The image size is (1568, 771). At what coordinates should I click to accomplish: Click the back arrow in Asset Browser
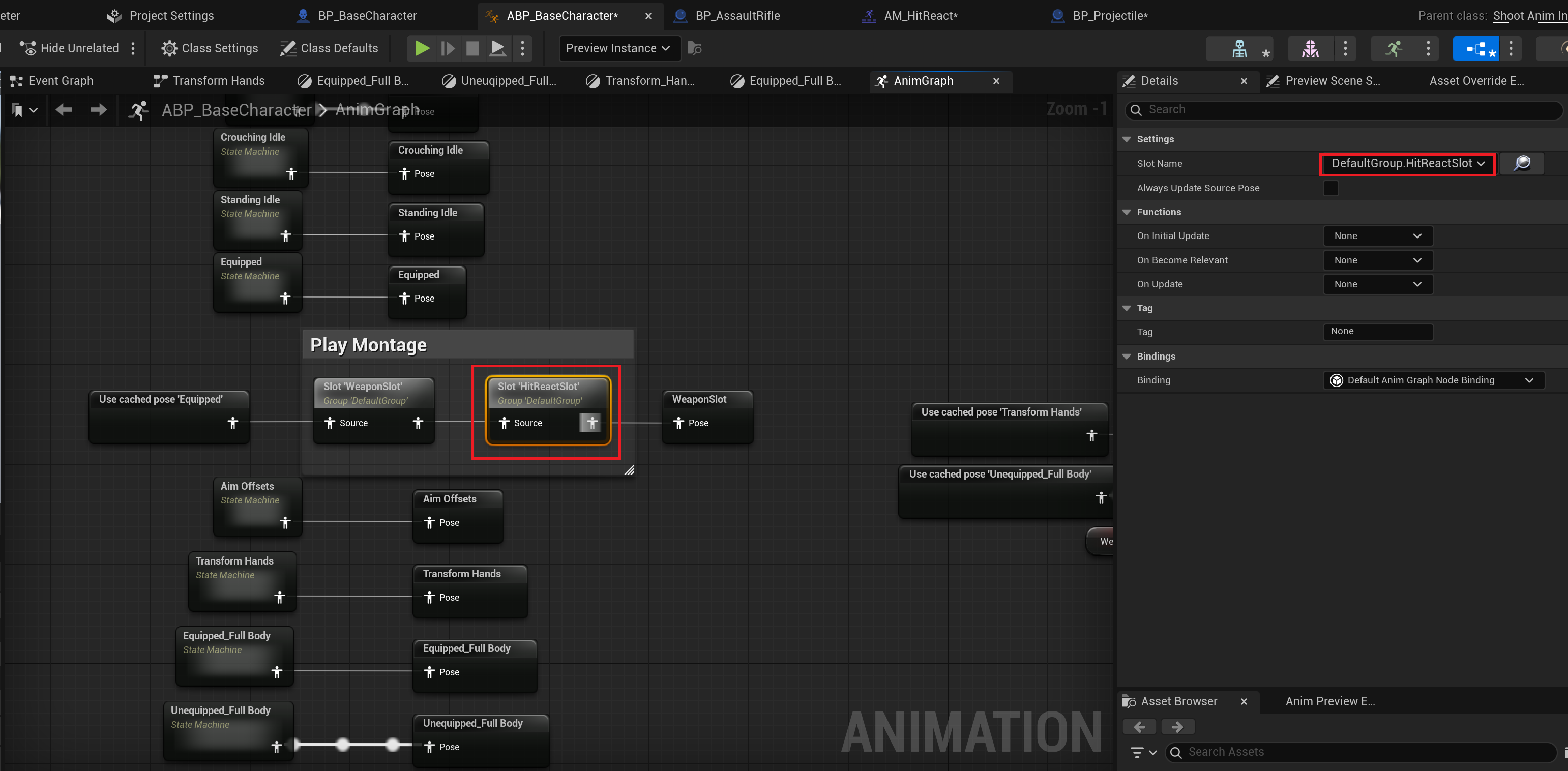[1139, 727]
